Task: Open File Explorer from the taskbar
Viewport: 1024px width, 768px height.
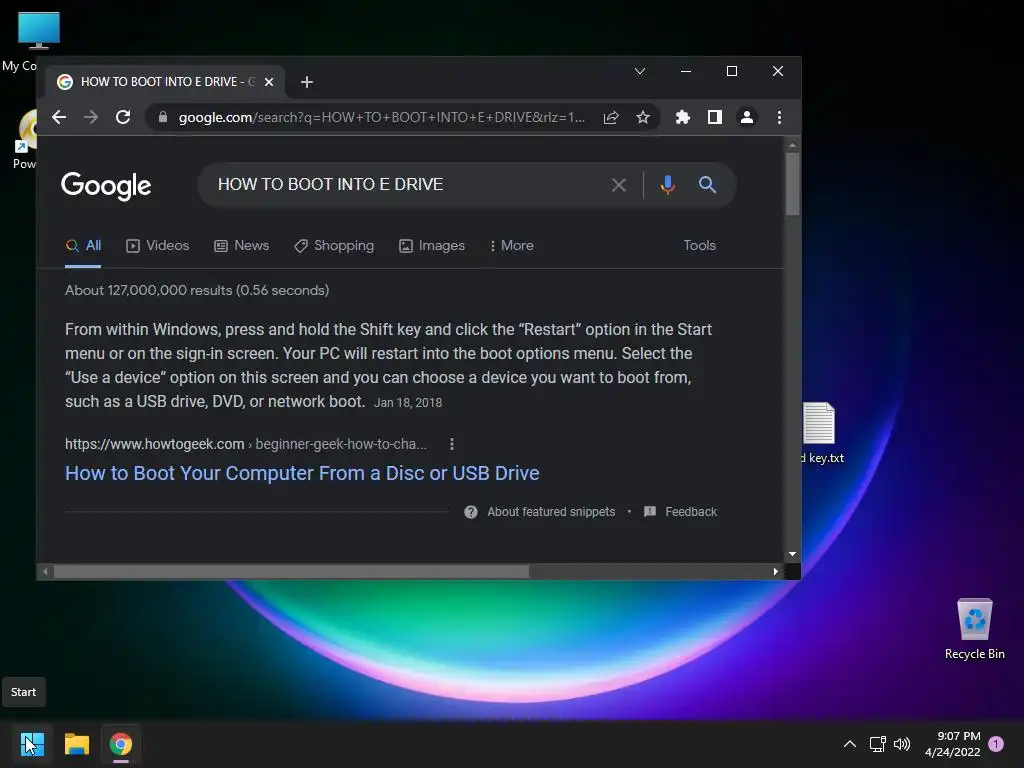Action: click(x=76, y=744)
